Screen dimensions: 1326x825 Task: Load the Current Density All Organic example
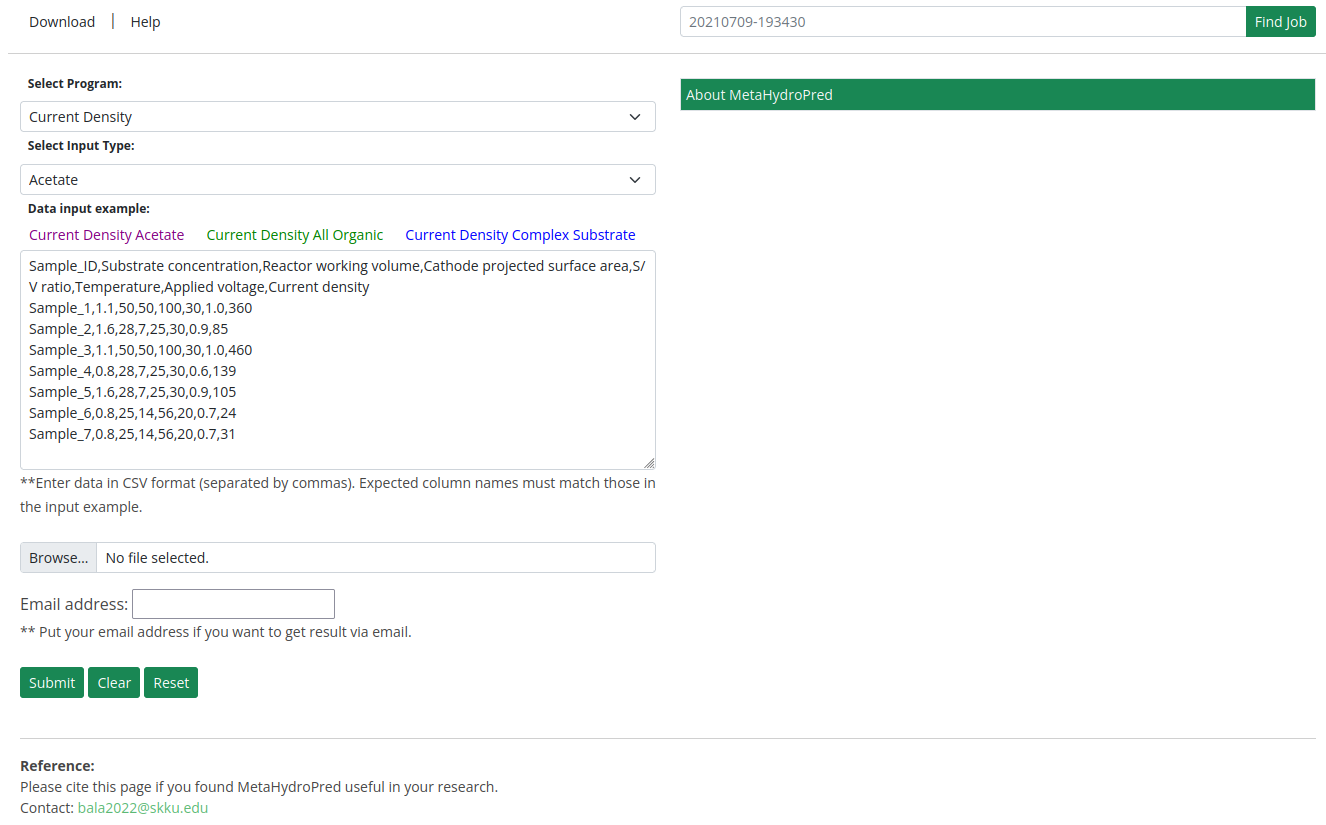click(x=295, y=235)
